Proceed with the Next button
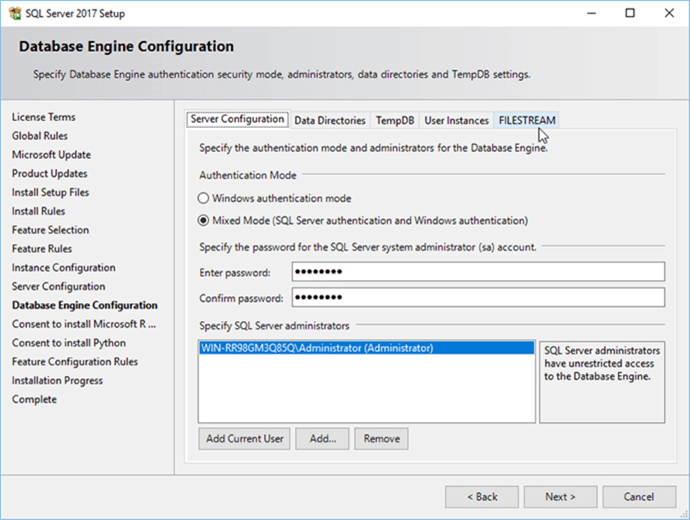Screen dimensions: 690x520 coord(560,496)
